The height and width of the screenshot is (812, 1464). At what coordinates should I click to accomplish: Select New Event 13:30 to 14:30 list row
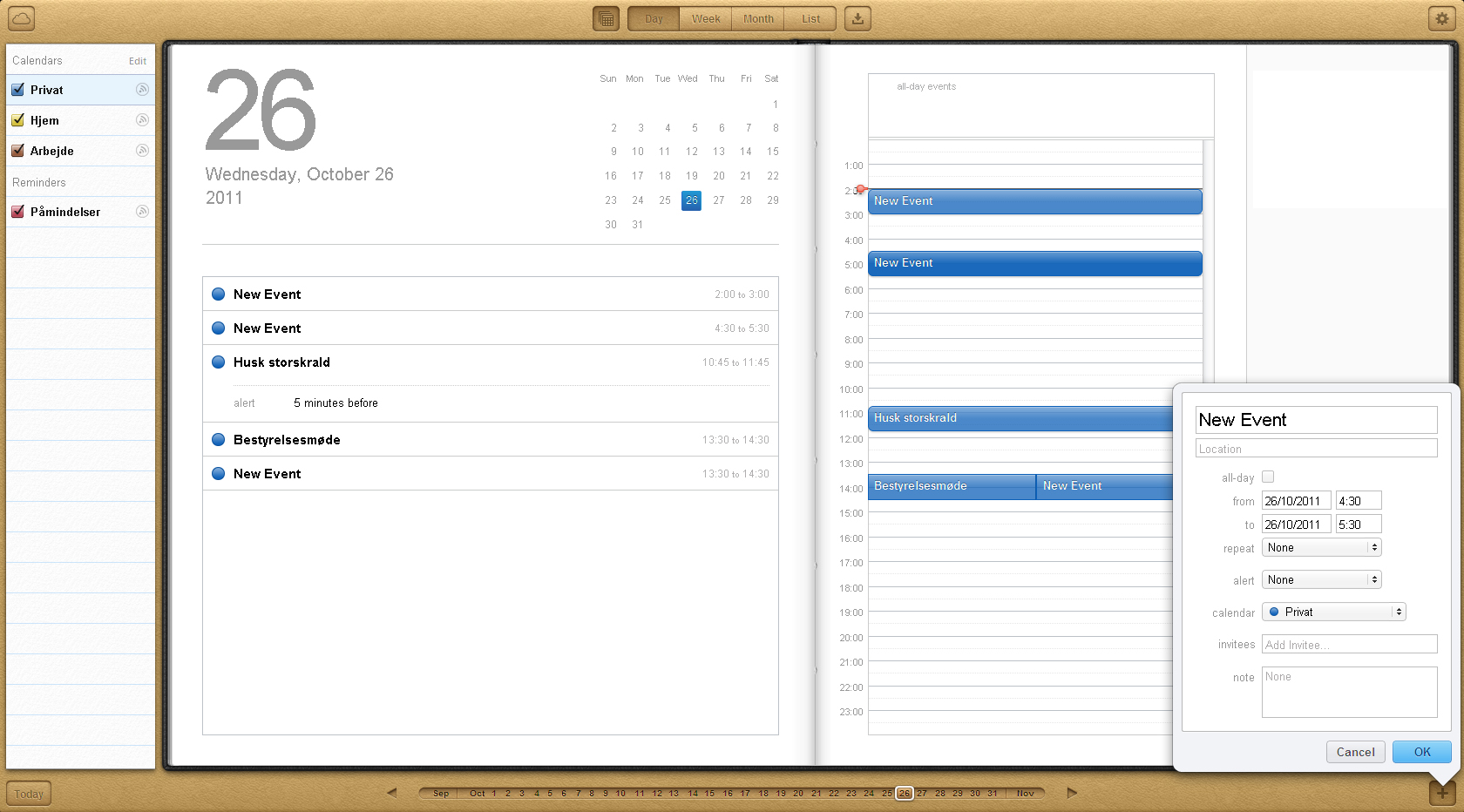(491, 474)
